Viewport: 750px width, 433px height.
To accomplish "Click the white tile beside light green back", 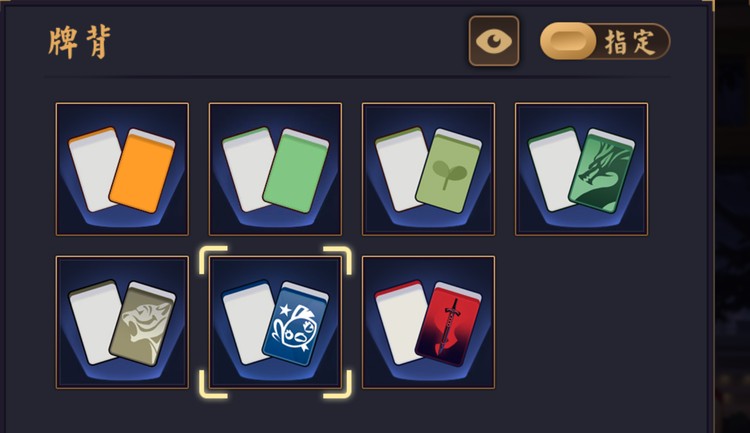I will (x=247, y=169).
